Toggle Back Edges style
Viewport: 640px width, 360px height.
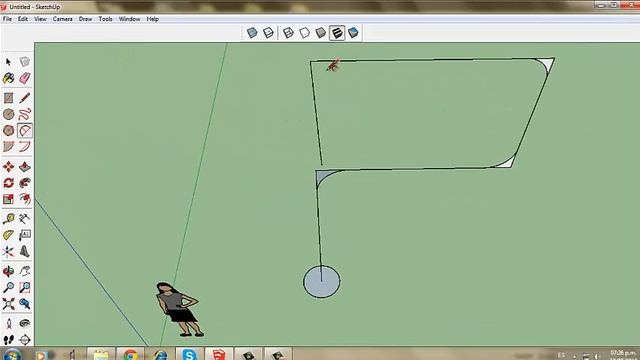coord(268,33)
